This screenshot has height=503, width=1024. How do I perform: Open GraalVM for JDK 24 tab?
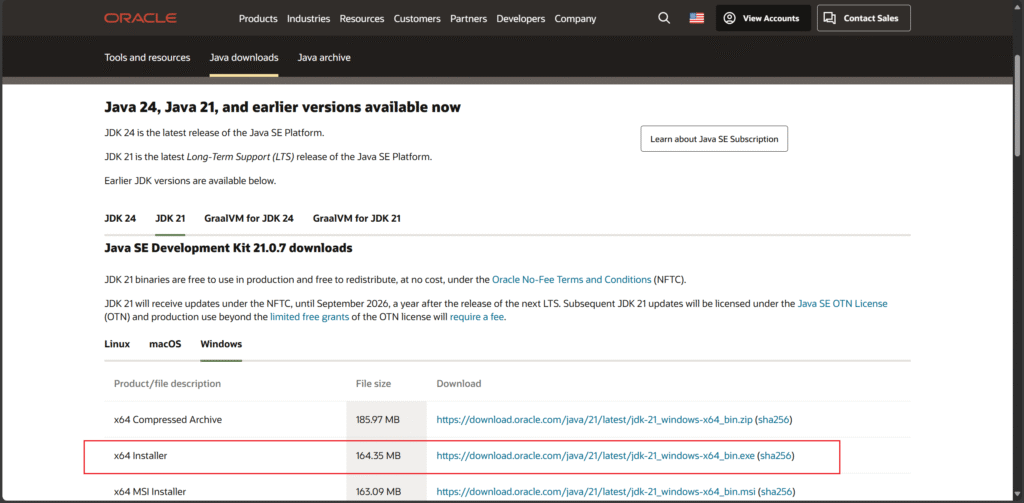click(249, 218)
